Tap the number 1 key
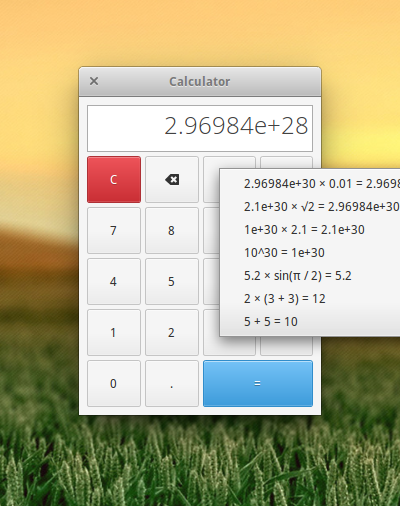 (x=114, y=332)
